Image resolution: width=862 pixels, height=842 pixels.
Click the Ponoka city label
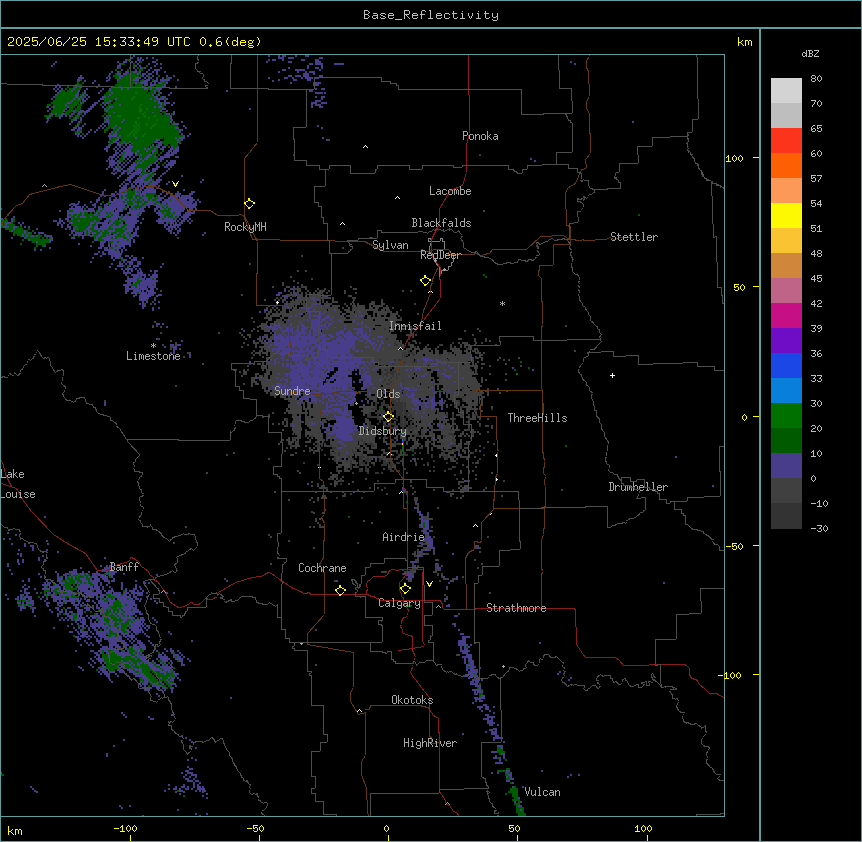click(x=480, y=136)
